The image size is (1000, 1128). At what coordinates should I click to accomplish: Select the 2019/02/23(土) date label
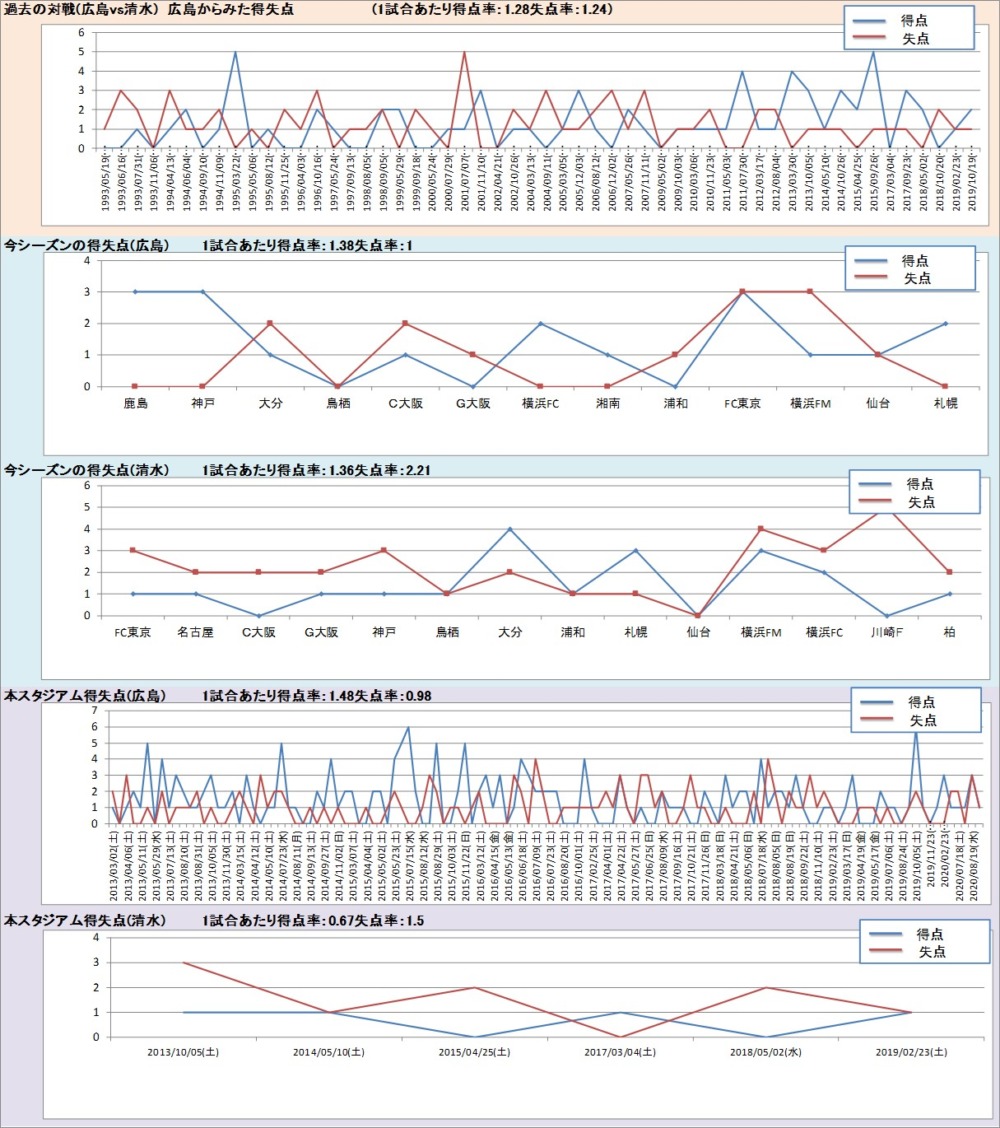[911, 1052]
